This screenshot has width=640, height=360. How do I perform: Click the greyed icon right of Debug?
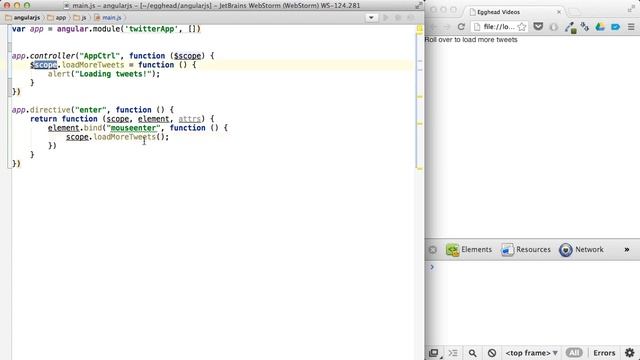tap(411, 18)
